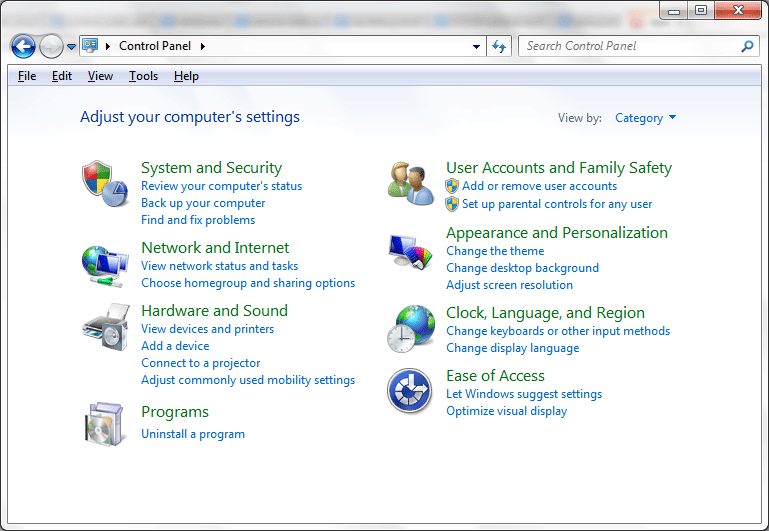The image size is (769, 531).
Task: Click Review your computer's status
Action: click(x=222, y=186)
